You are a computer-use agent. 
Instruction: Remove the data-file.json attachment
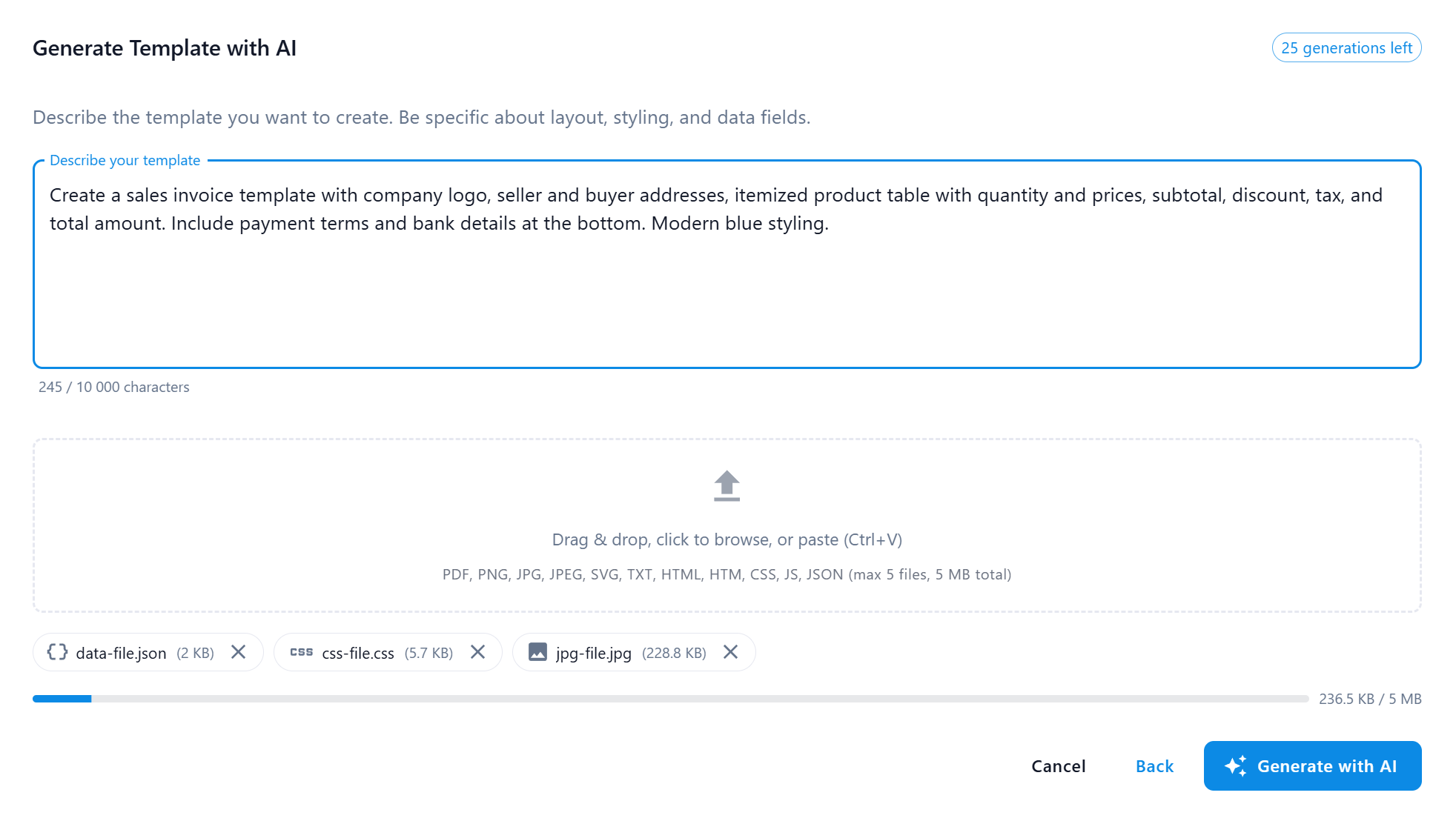(239, 653)
